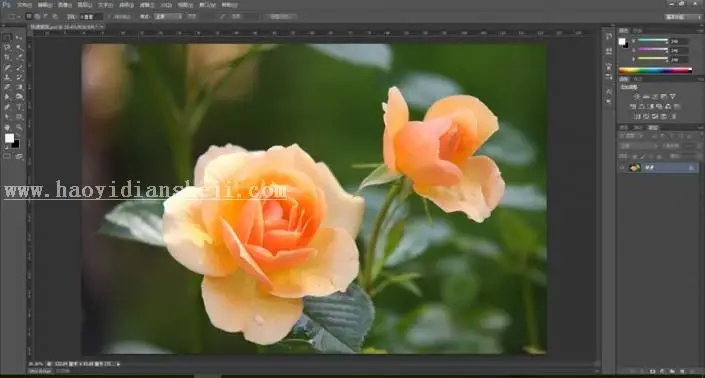This screenshot has width=705, height=378.
Task: Change screen mode from toolbox bottom
Action: (19, 156)
